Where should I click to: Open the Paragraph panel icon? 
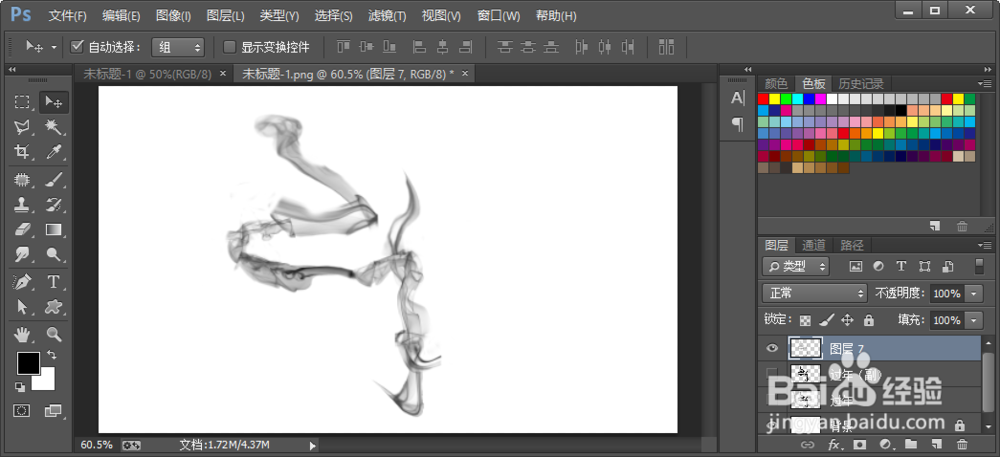pyautogui.click(x=738, y=124)
